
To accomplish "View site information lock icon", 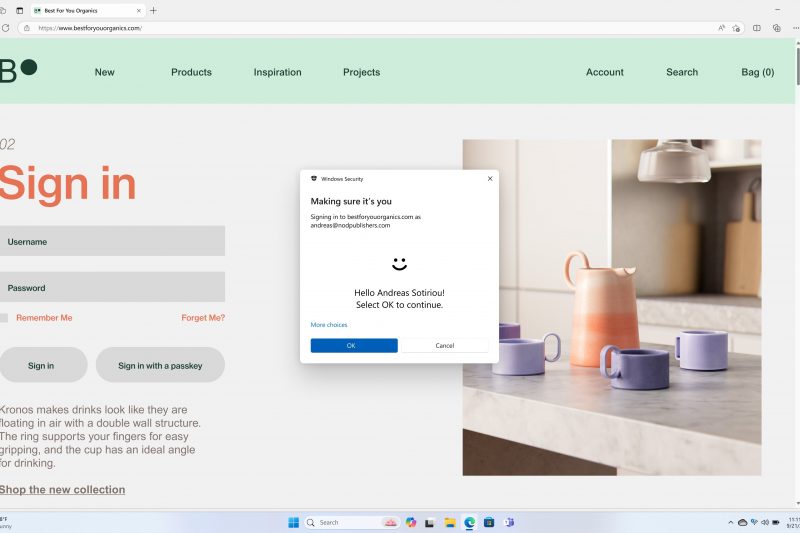I will click(x=27, y=28).
